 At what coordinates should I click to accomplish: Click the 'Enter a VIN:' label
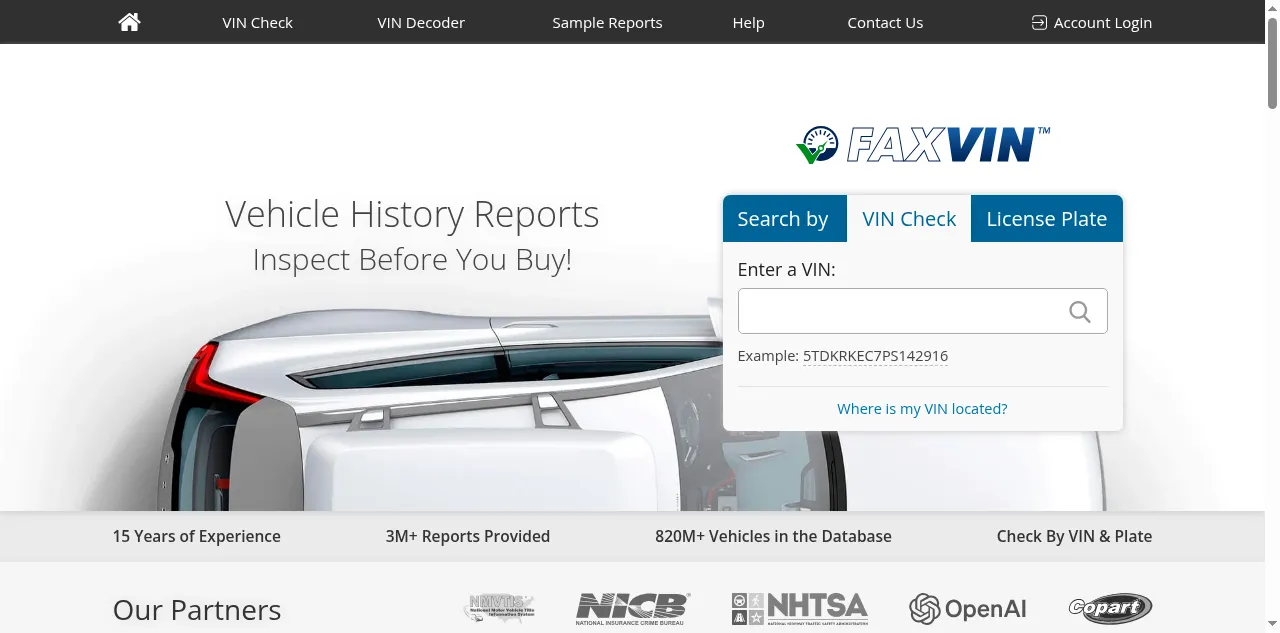(786, 269)
